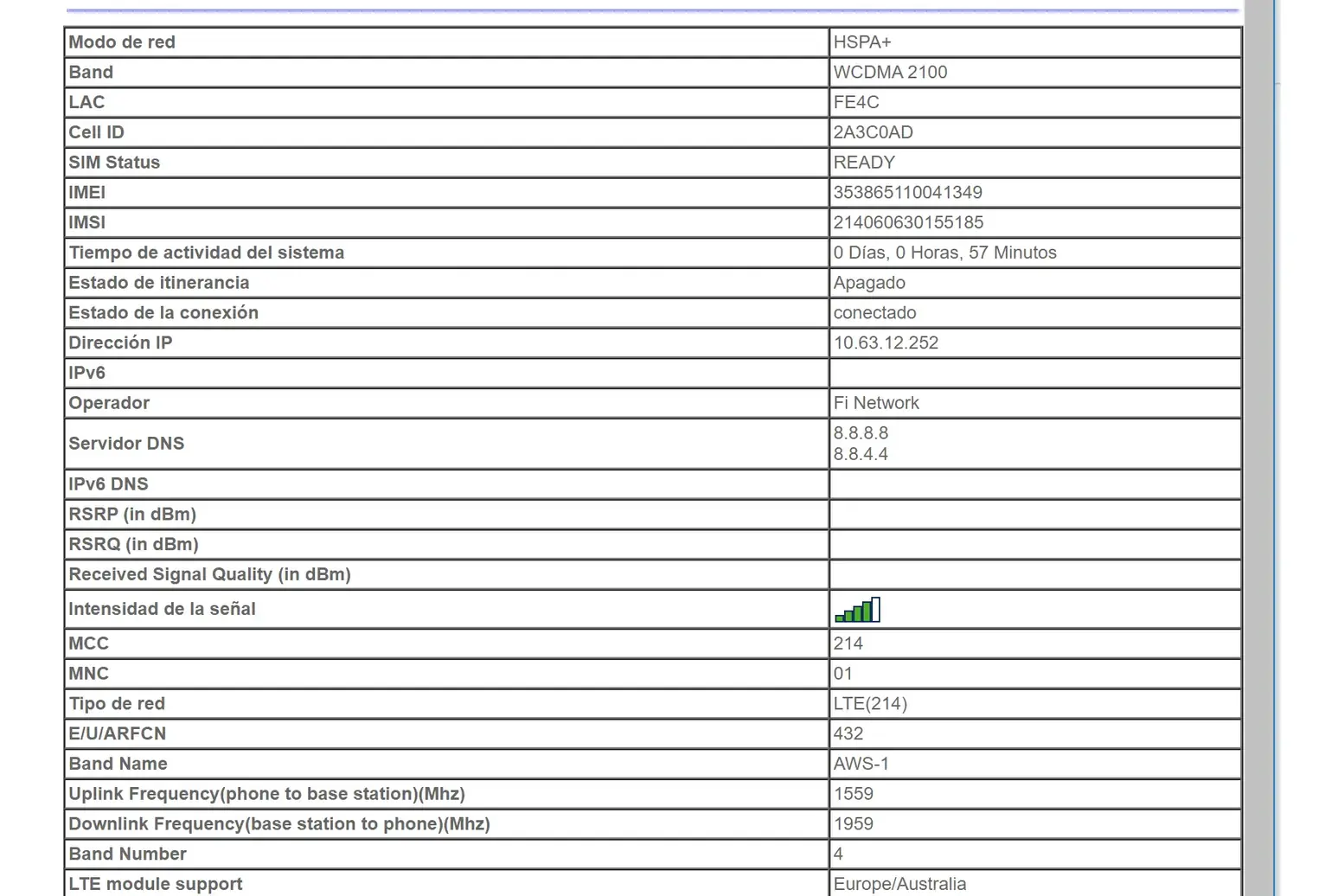Click the Cell ID label

pos(97,132)
